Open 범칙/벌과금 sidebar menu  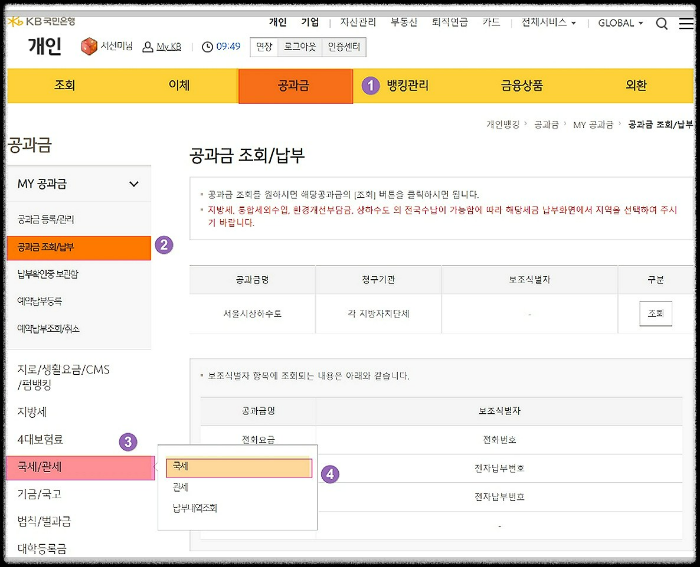pos(44,521)
